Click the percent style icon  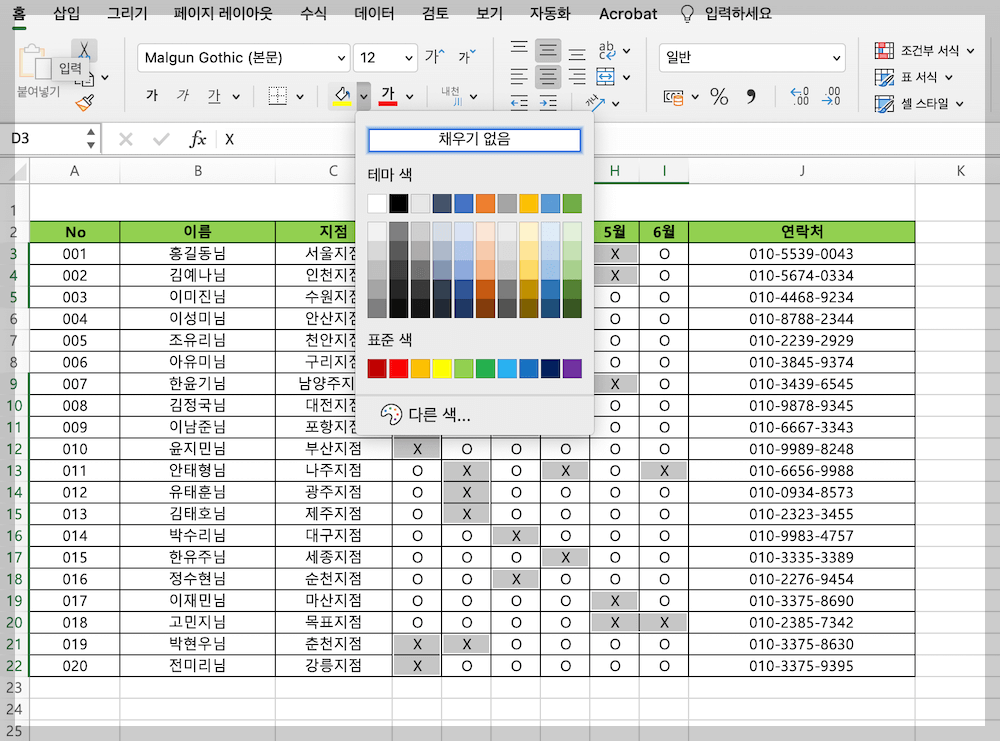(x=719, y=96)
